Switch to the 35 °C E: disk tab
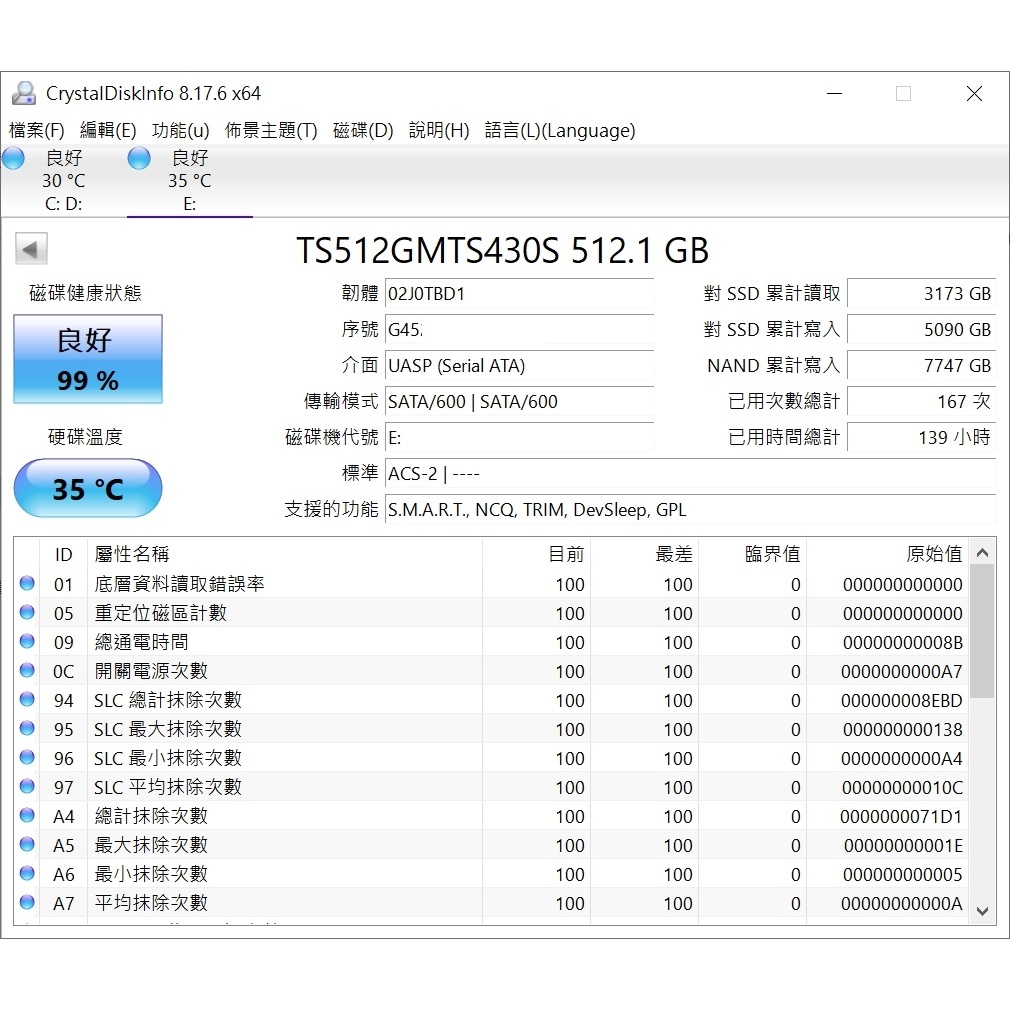 coord(190,180)
